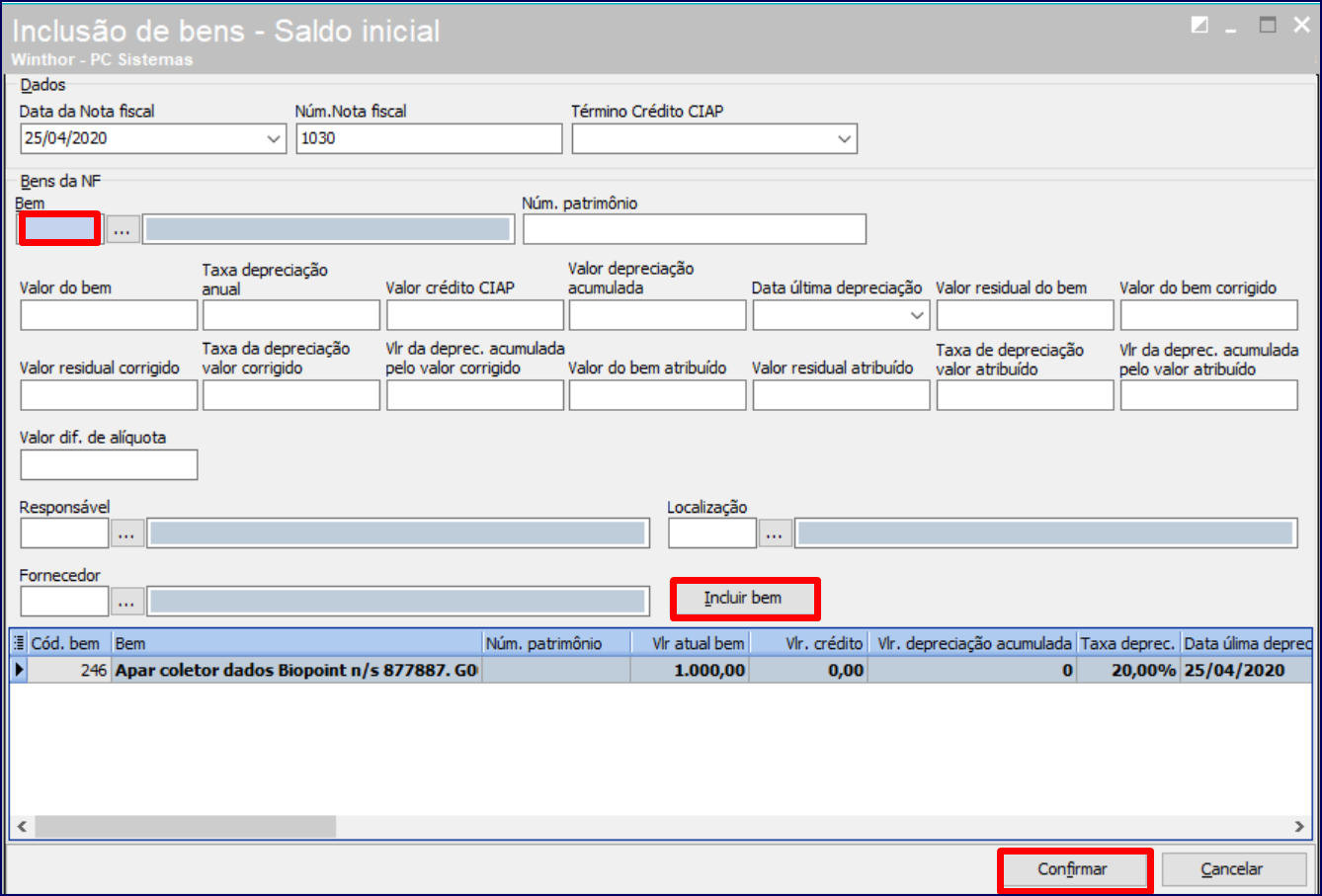Image resolution: width=1322 pixels, height=896 pixels.
Task: Click the Localização code field
Action: [x=712, y=533]
